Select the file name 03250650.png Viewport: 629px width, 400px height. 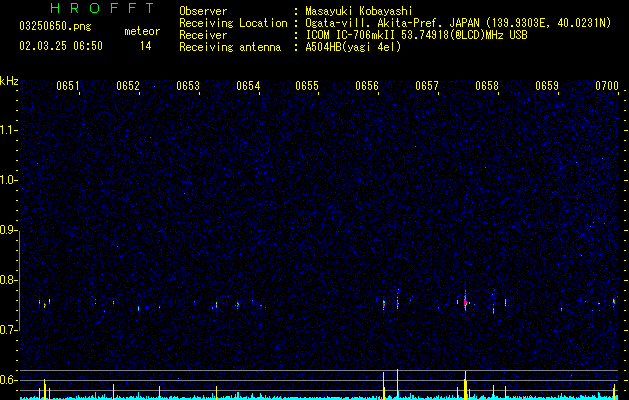(55, 27)
